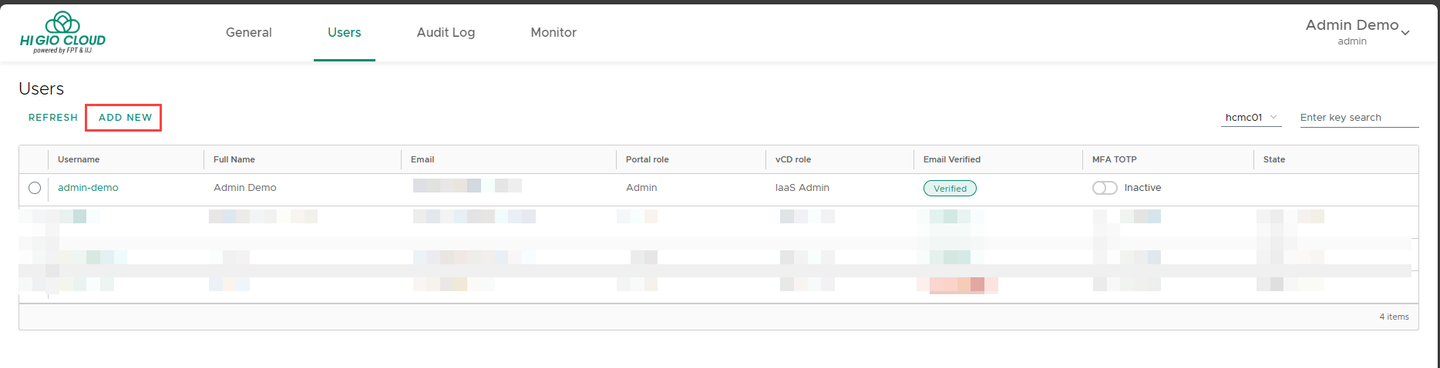Viewport: 1440px width, 368px height.
Task: Sort by the Username column header
Action: [78, 160]
